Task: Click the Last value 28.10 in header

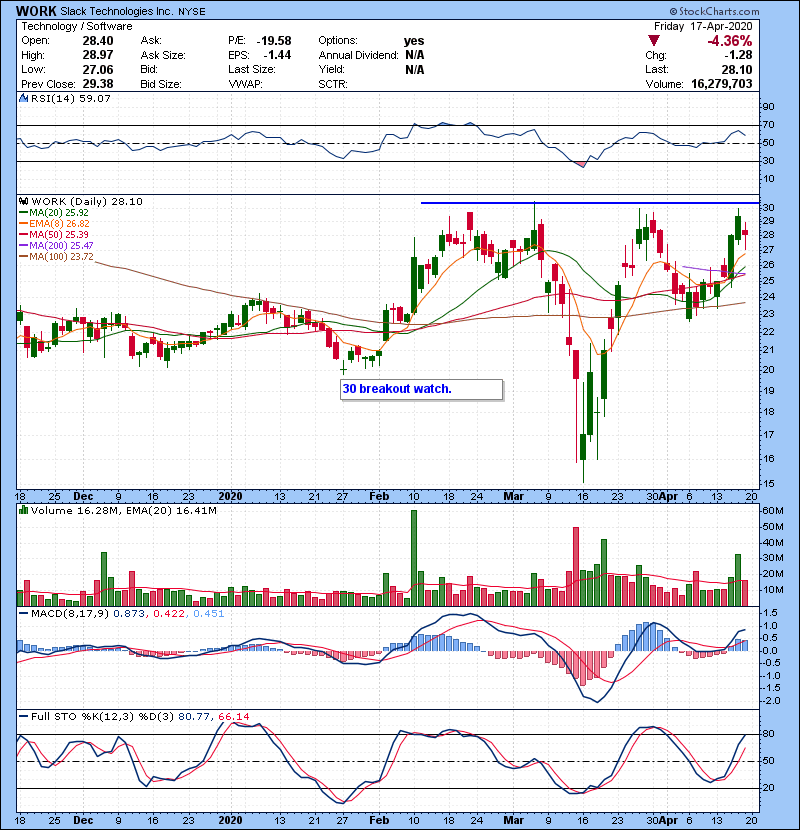Action: tap(736, 69)
